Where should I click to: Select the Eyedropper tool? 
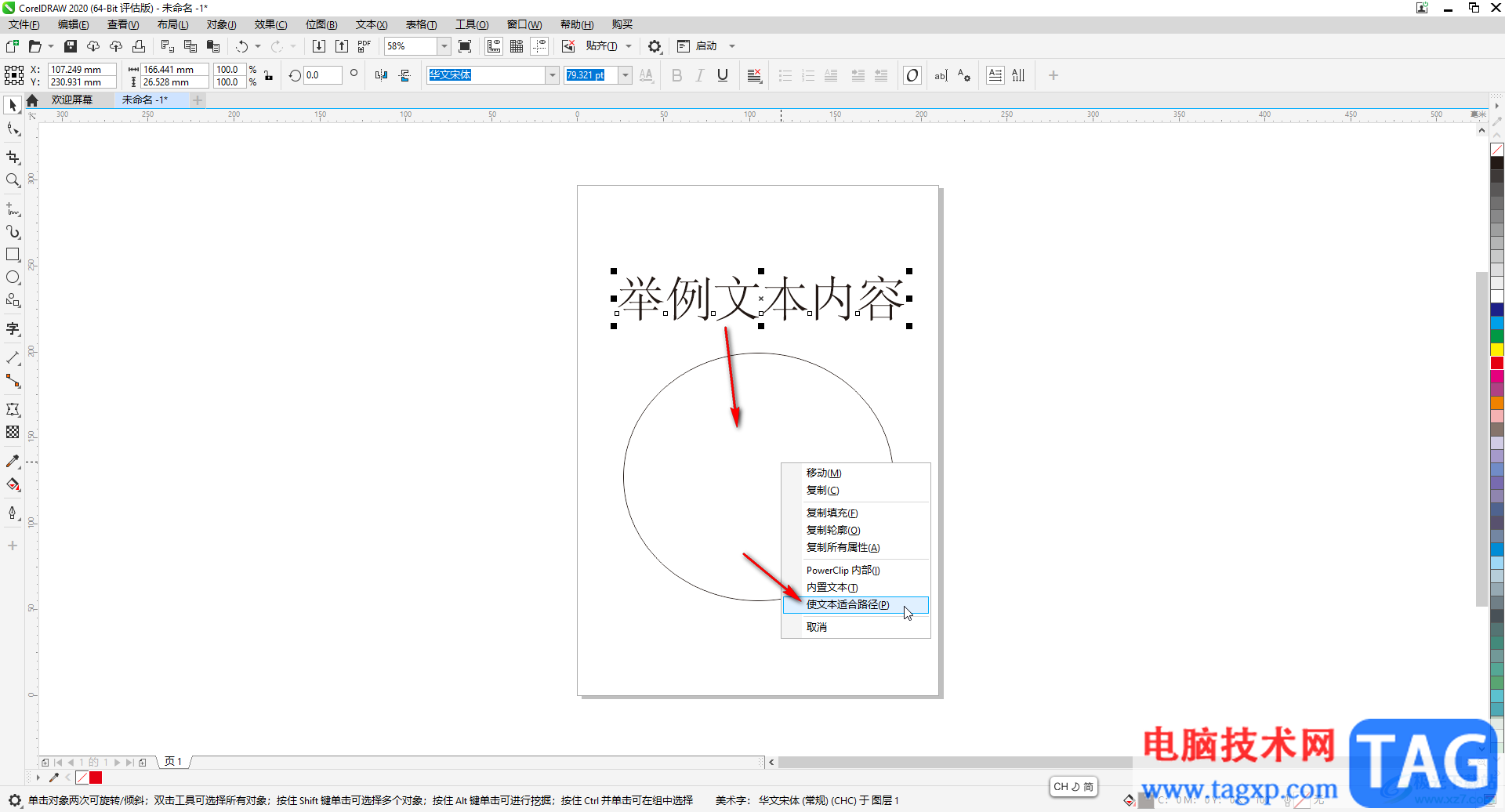pos(13,462)
